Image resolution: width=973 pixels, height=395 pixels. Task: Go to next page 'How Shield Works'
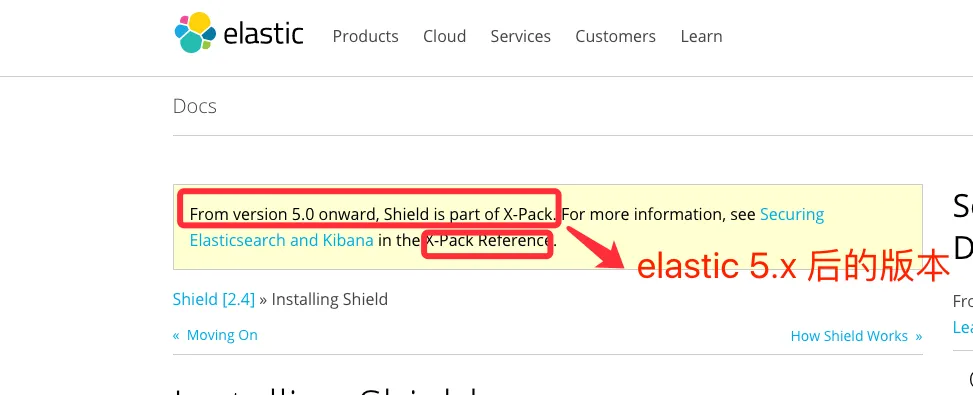tap(849, 336)
